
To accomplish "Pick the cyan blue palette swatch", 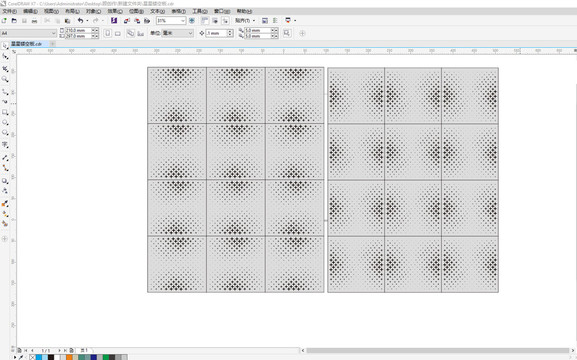I will coord(39,357).
